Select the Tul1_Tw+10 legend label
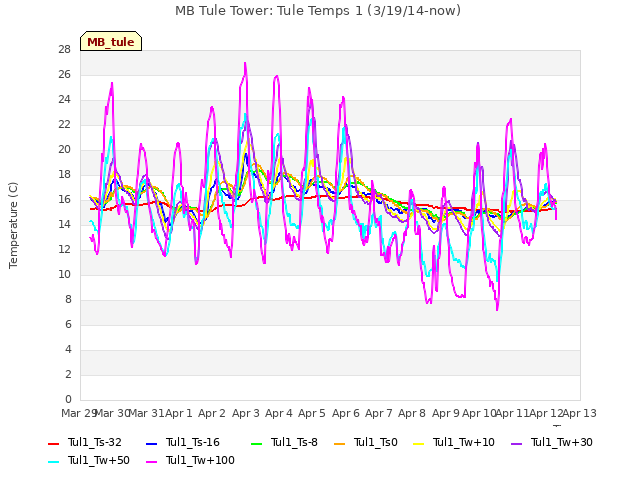Image resolution: width=640 pixels, height=480 pixels. (464, 442)
